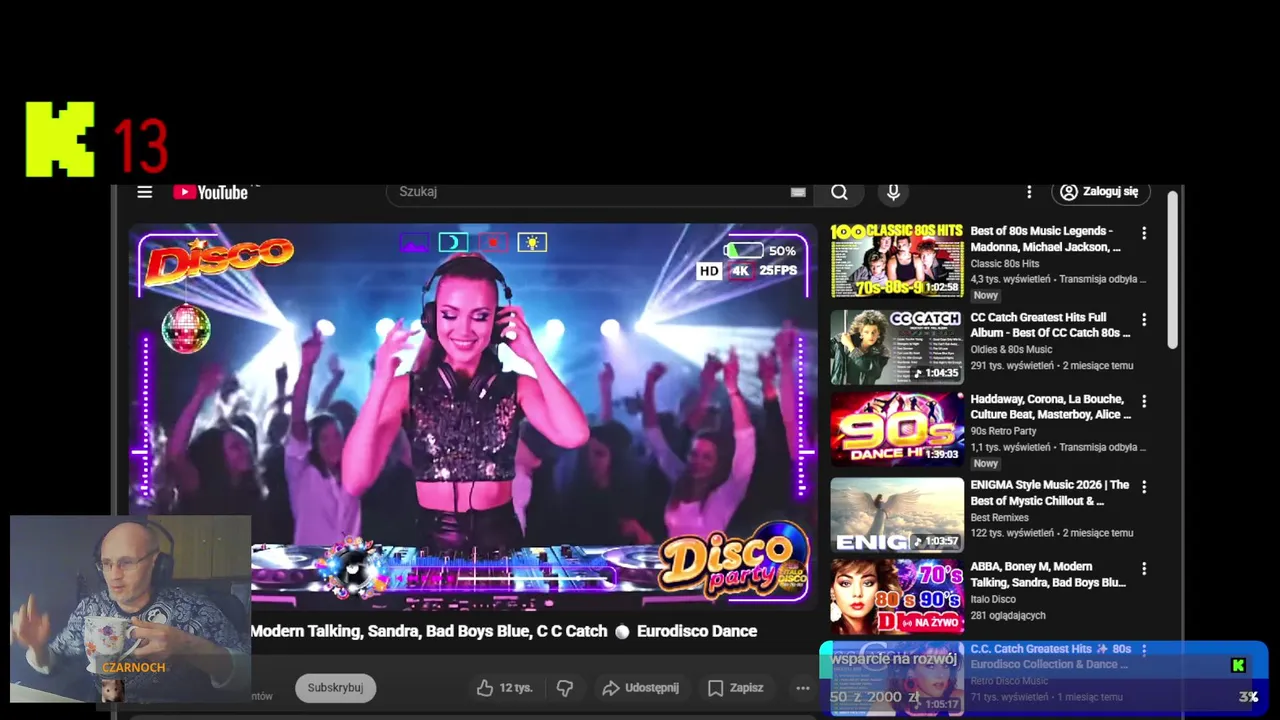Share the video via Udostępnij
The width and height of the screenshot is (1280, 720).
[x=640, y=688]
